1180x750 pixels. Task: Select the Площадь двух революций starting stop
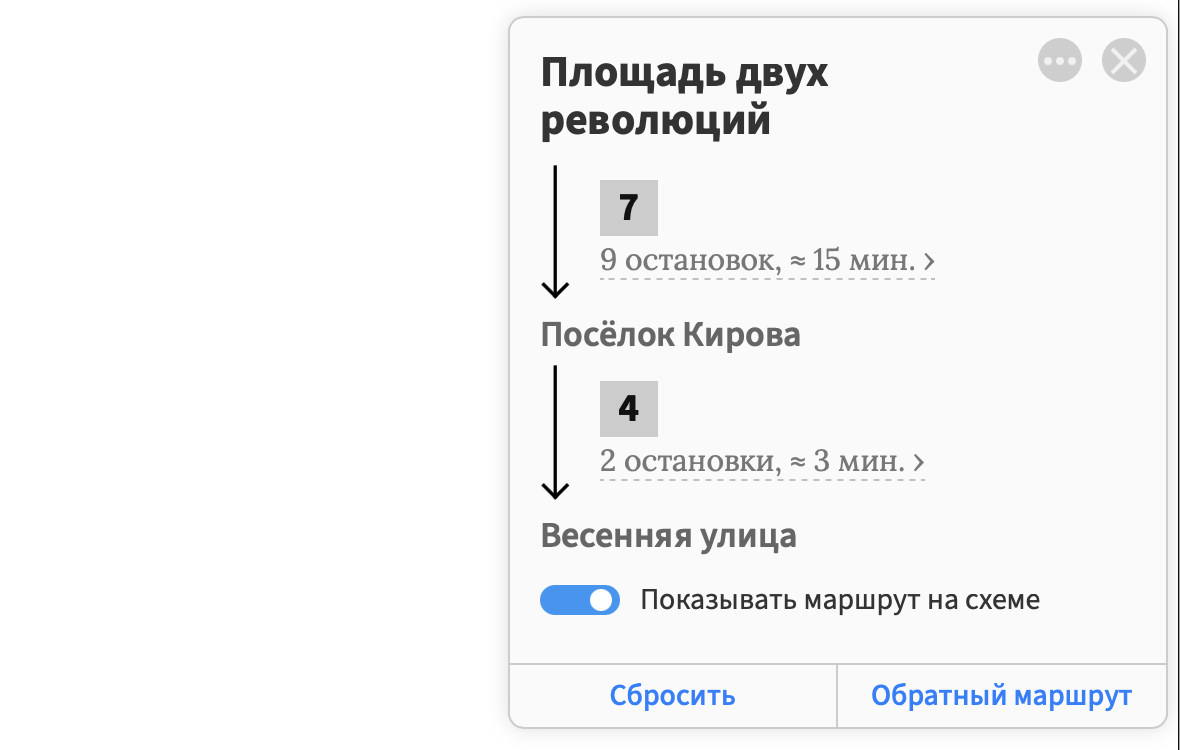point(684,96)
